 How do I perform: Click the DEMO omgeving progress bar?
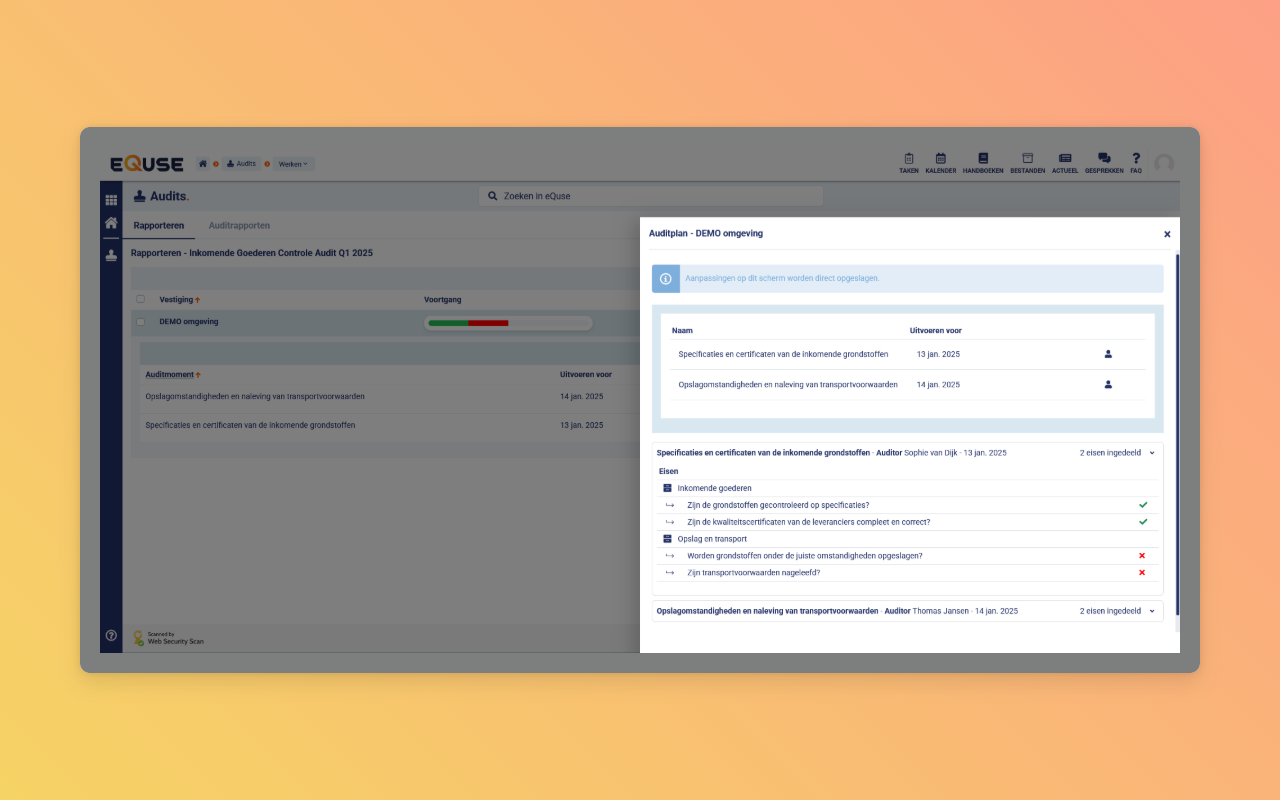coord(508,323)
